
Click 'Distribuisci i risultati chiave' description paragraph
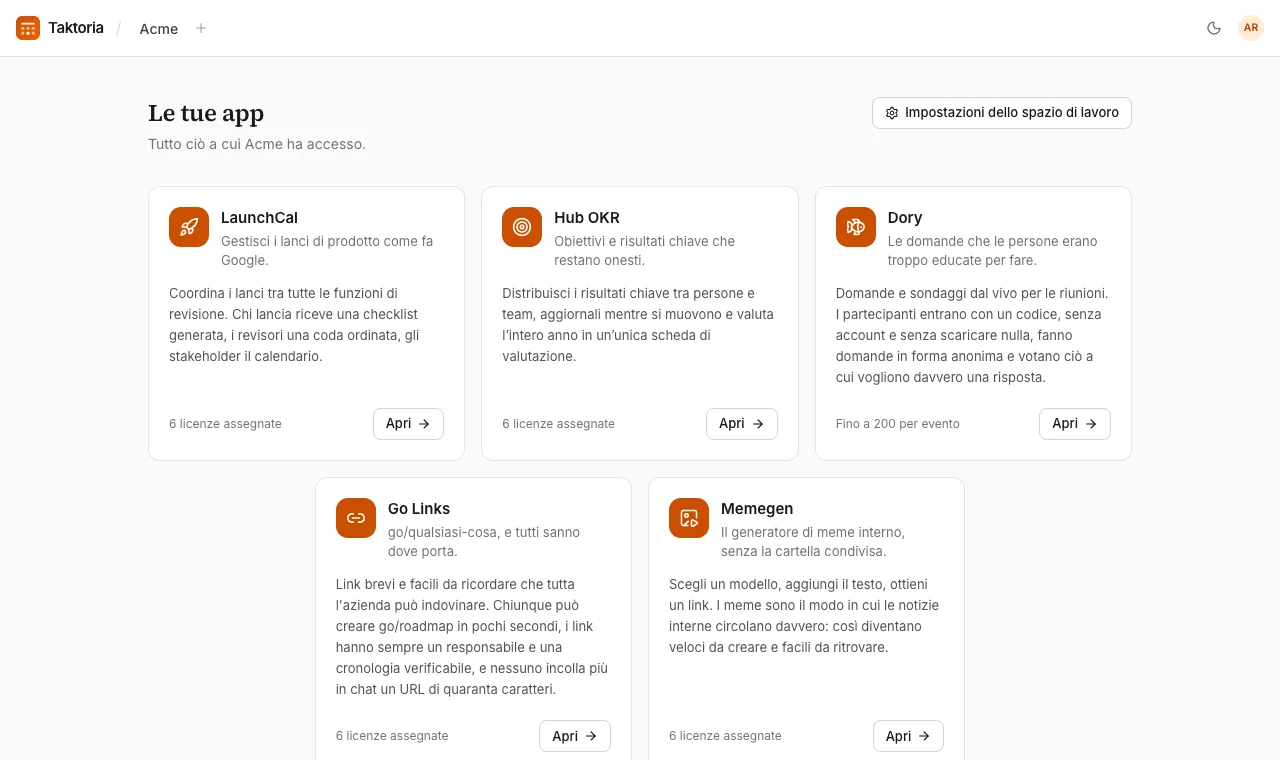638,325
